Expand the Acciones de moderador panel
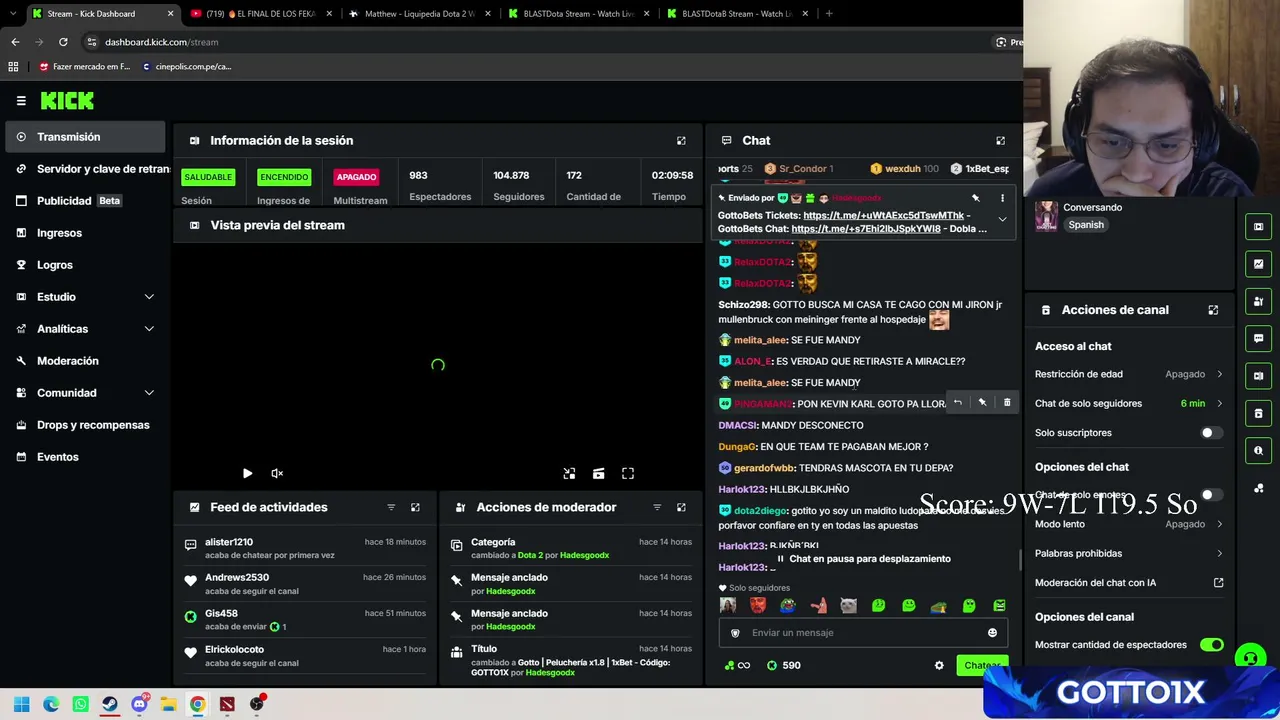 pos(681,508)
